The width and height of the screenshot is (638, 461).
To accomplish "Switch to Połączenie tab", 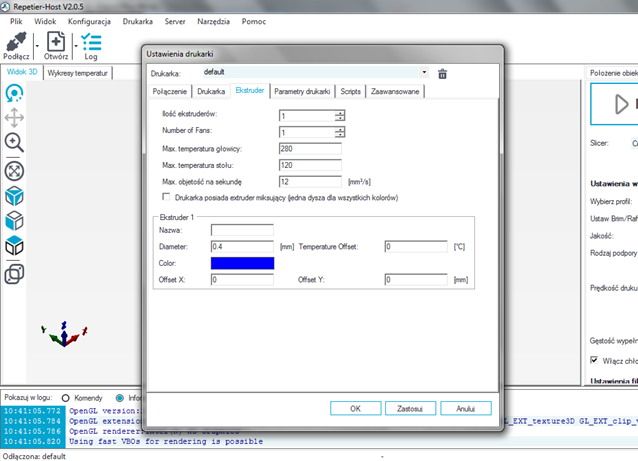I will (x=170, y=92).
